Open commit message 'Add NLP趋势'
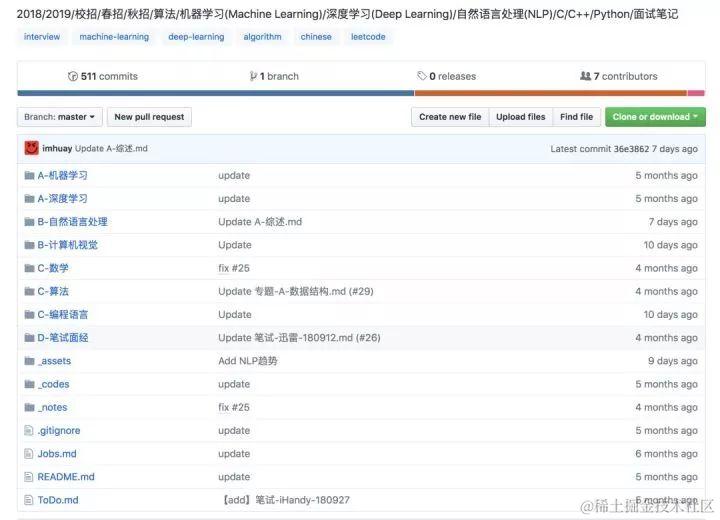720x520 pixels. (248, 361)
